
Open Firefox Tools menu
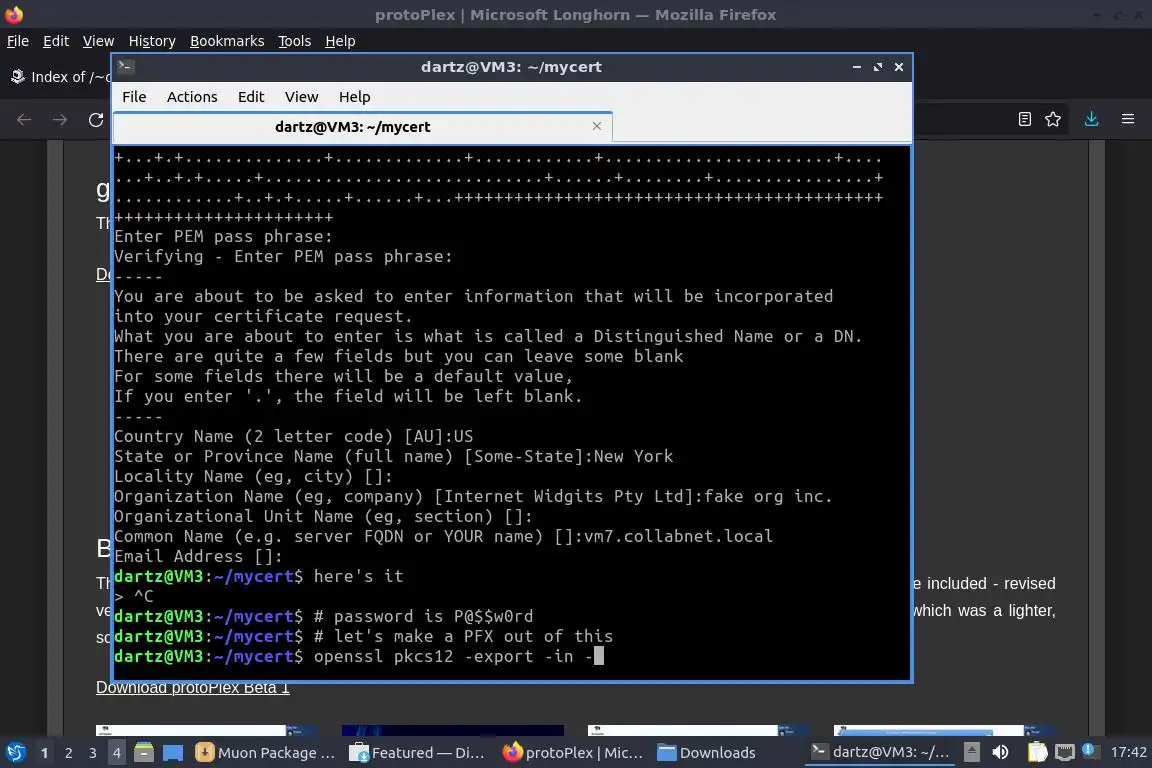[295, 41]
